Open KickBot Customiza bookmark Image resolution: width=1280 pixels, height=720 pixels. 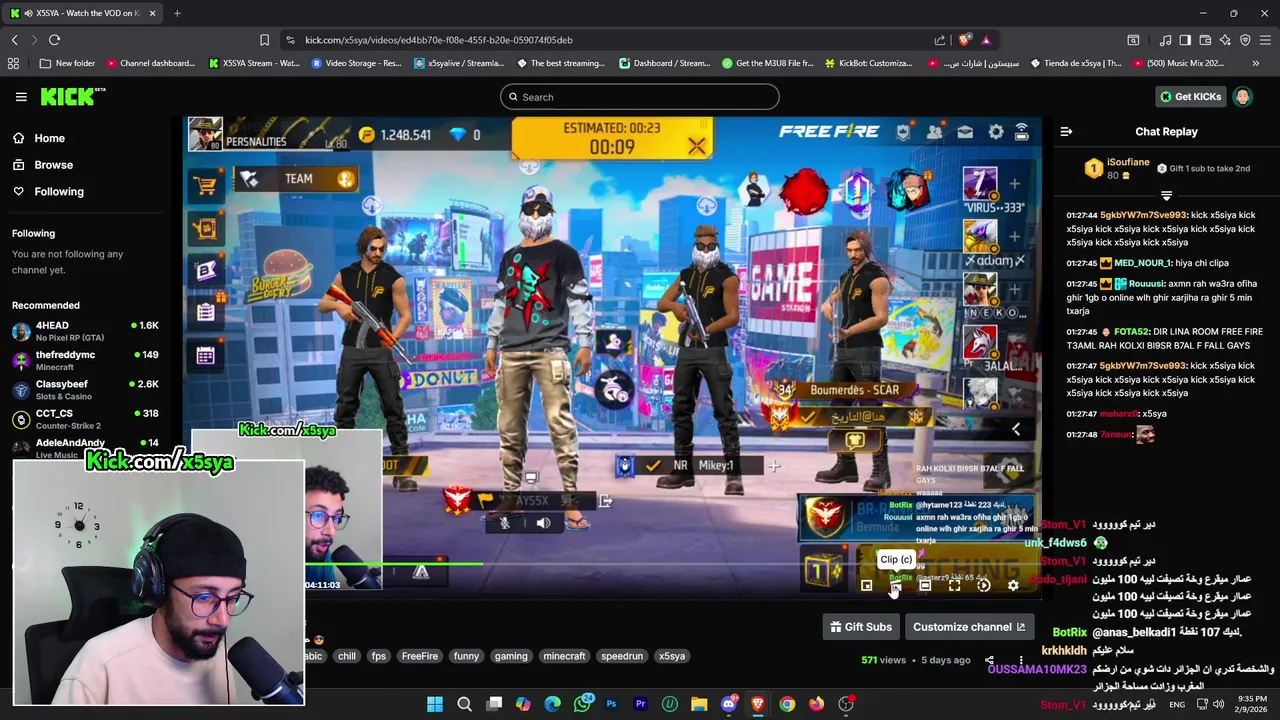868,63
